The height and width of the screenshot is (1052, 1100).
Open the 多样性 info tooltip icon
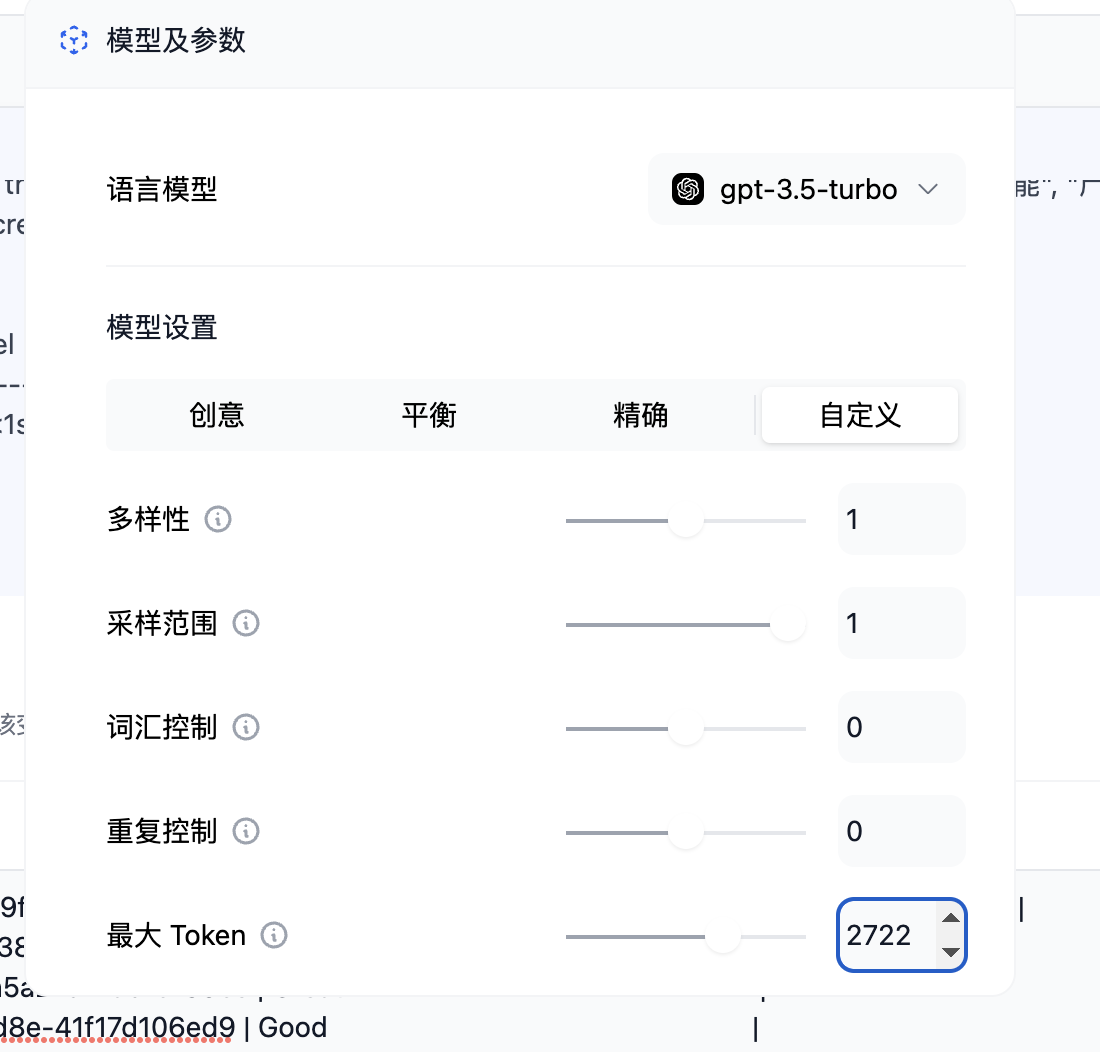point(217,519)
